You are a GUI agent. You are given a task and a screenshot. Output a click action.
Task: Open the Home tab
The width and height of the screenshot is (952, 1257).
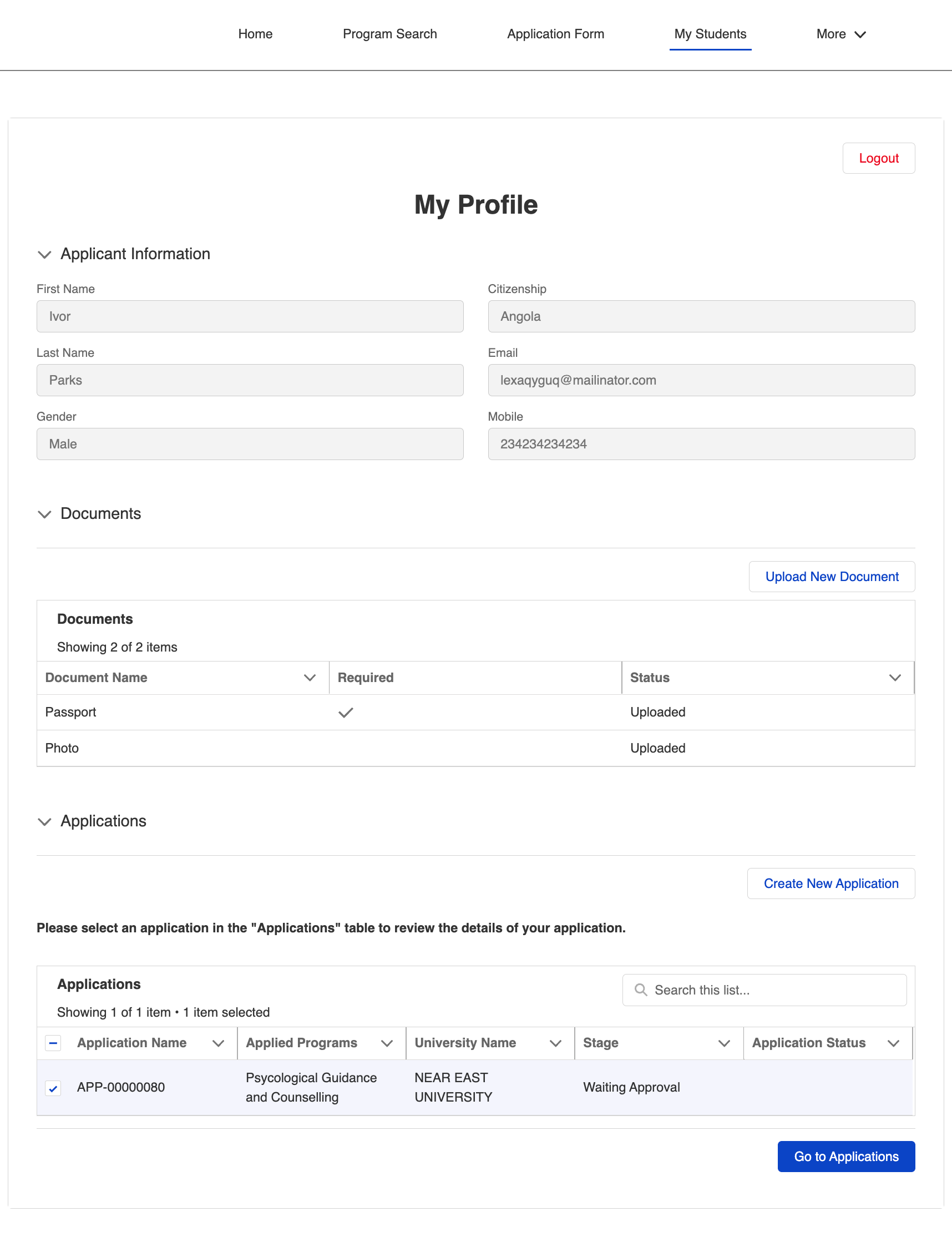tap(255, 34)
